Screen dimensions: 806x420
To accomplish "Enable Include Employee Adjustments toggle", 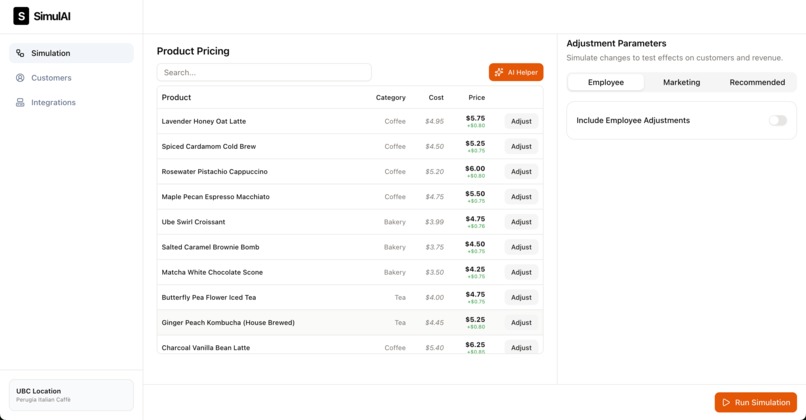I will point(778,120).
